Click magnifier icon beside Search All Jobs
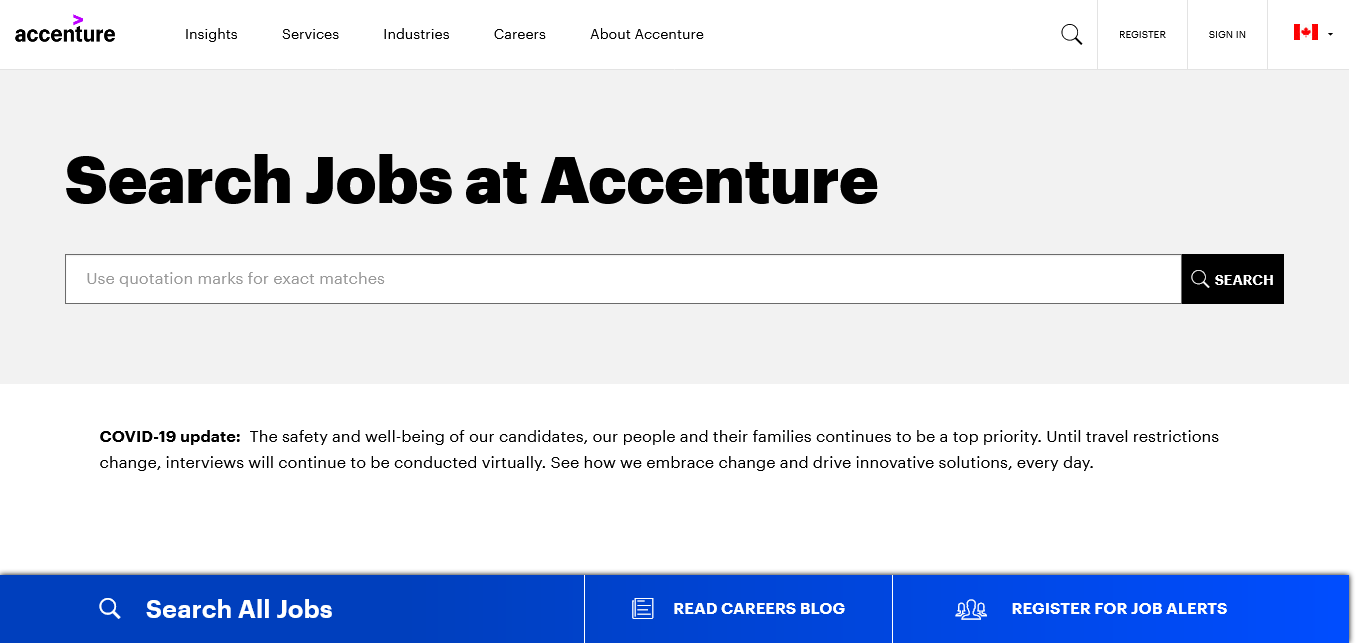 (x=110, y=609)
